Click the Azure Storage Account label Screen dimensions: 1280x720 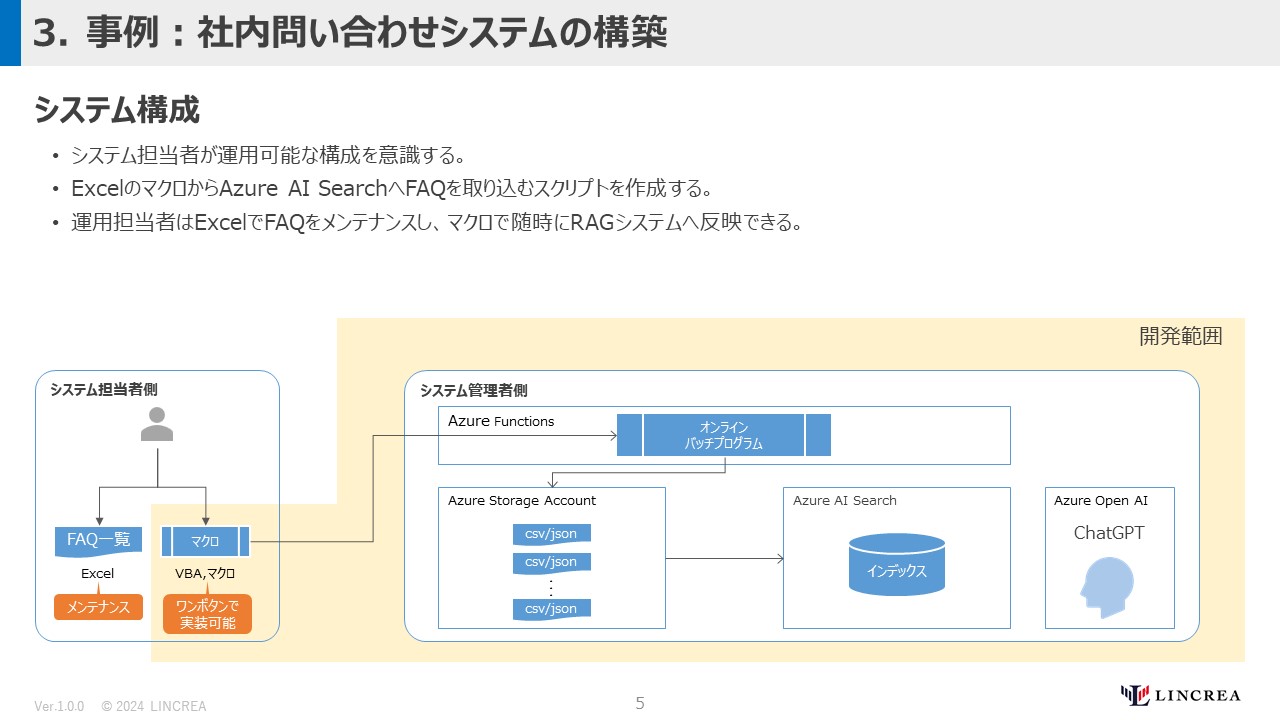tap(522, 500)
